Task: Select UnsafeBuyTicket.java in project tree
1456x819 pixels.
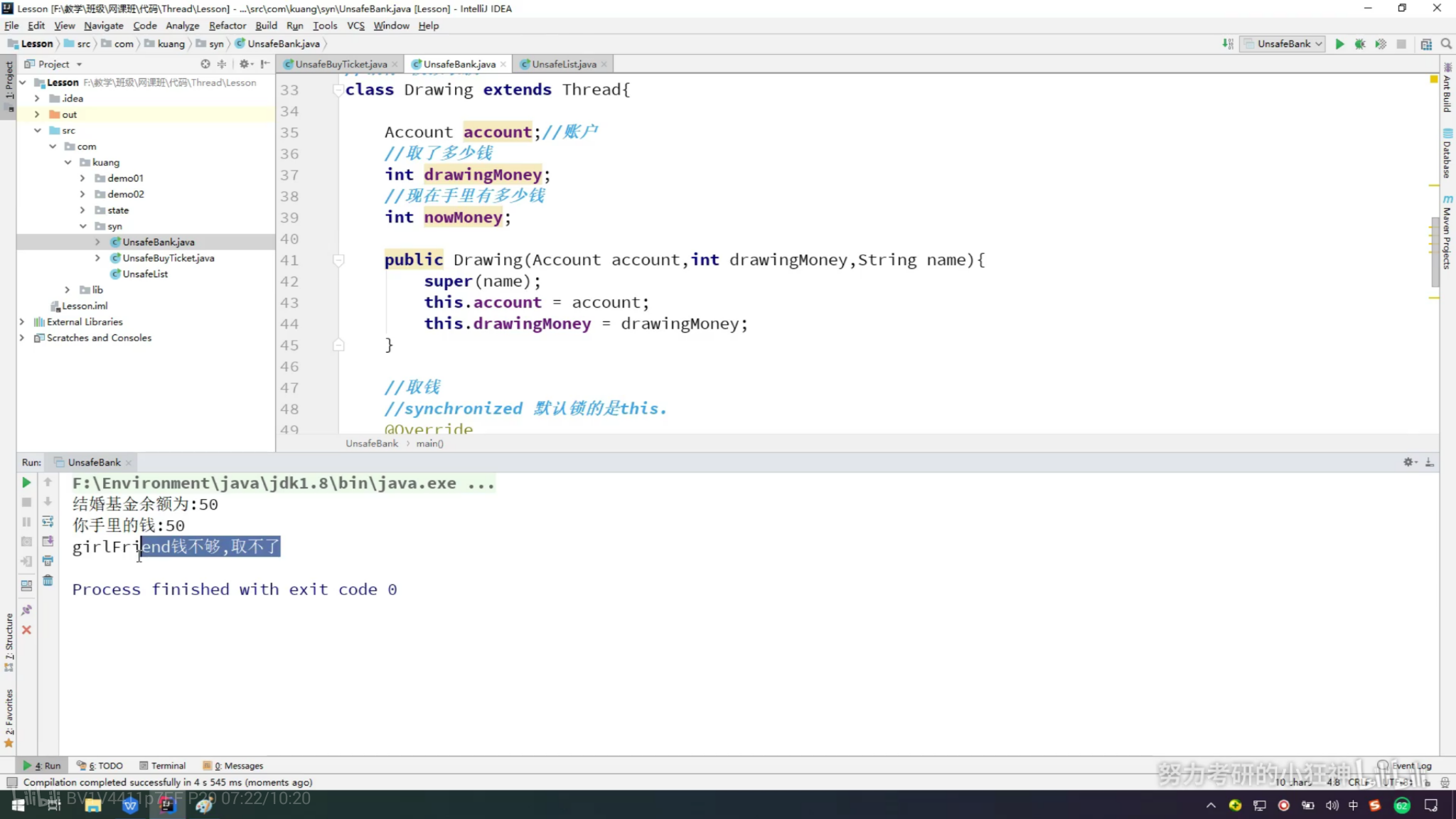Action: point(168,258)
